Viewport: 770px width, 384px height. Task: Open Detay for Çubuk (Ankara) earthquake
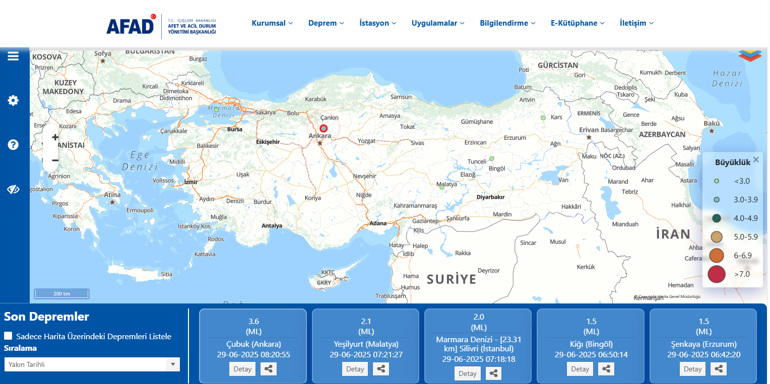[242, 369]
